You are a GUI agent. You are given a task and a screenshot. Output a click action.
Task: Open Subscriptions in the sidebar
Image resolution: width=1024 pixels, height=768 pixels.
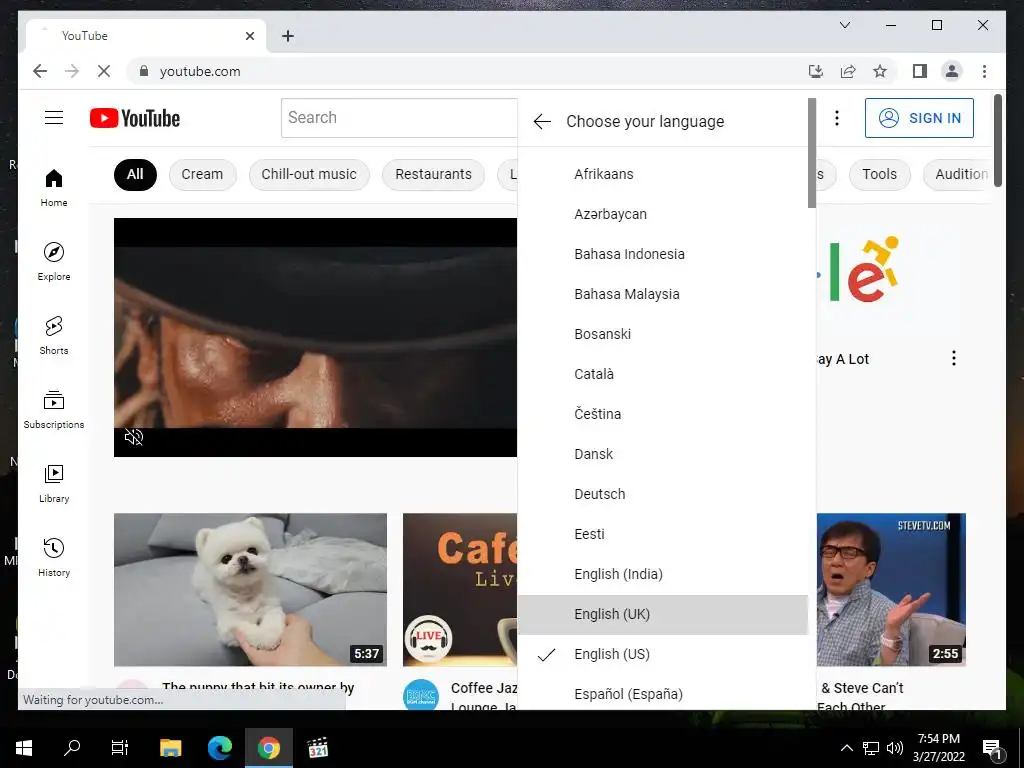click(x=54, y=409)
